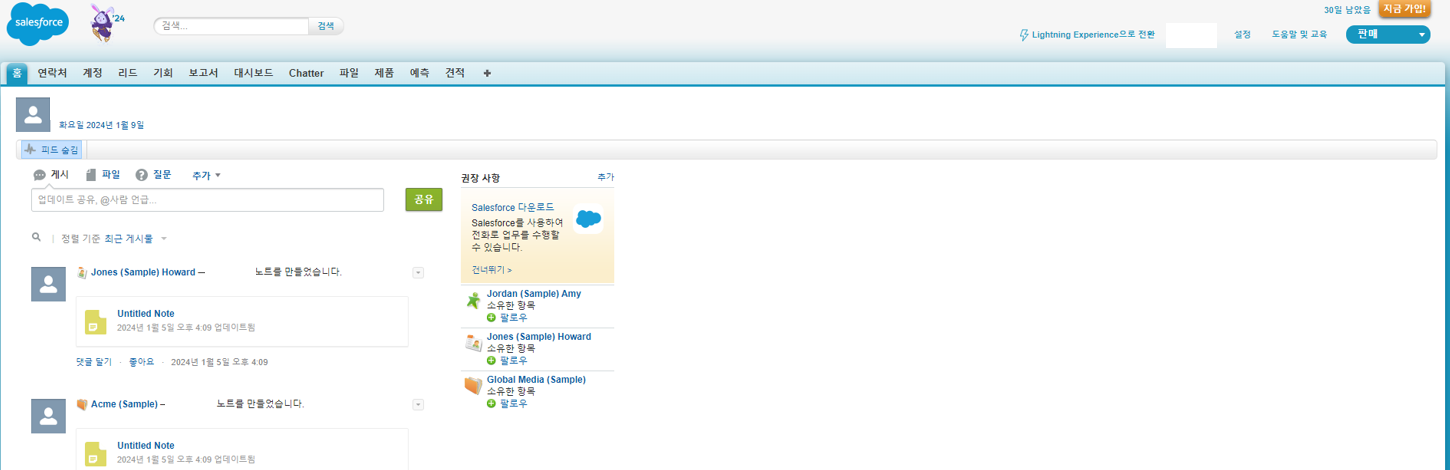Click the 추가 link in 권장 사항
The height and width of the screenshot is (470, 1450).
(605, 177)
